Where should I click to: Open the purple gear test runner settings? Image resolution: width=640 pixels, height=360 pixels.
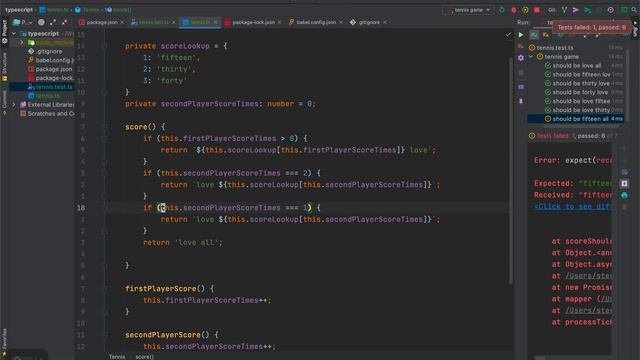click(x=521, y=58)
